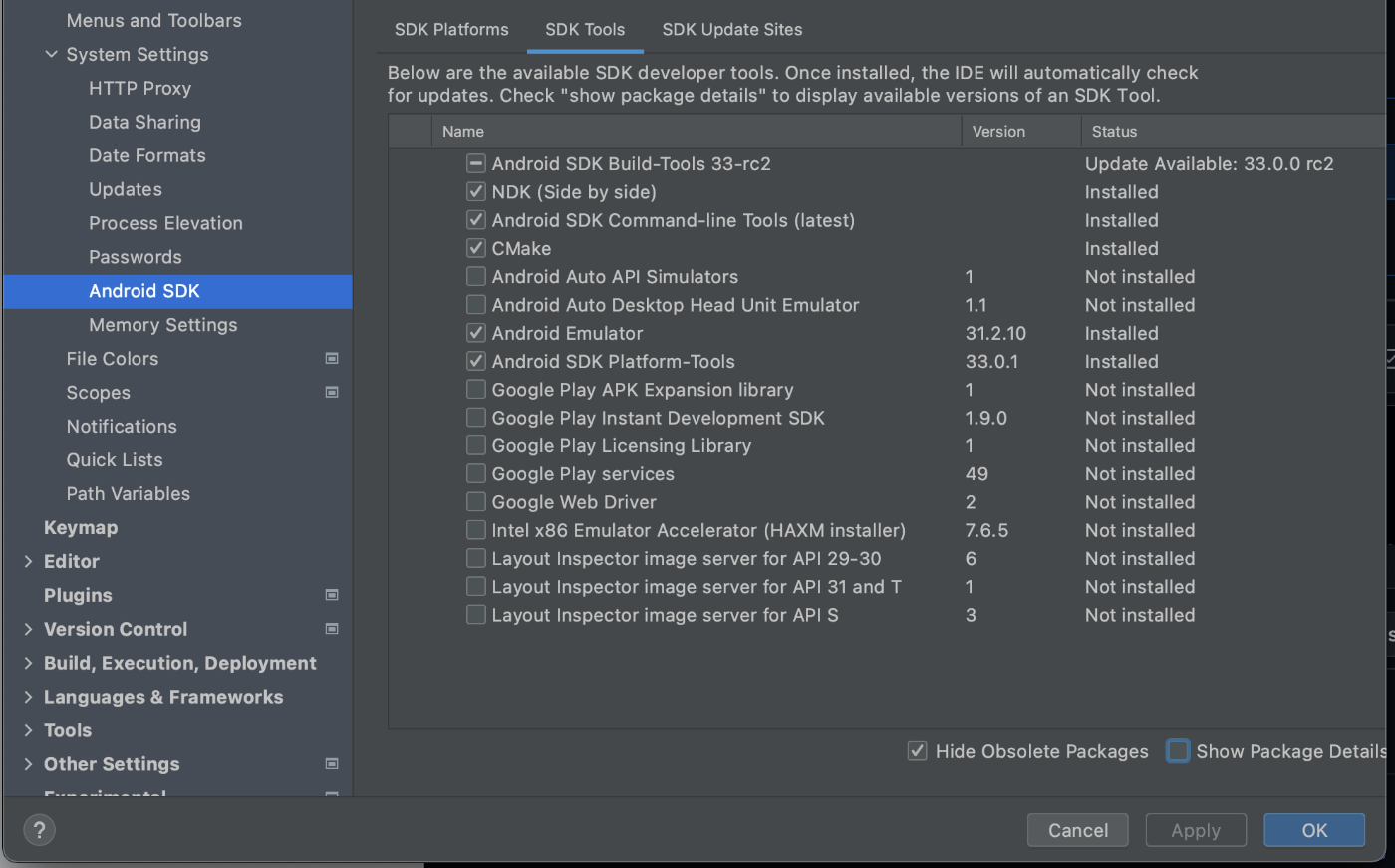Check Android Auto API Simulators checkbox
Viewport: 1395px width, 868px height.
click(476, 276)
